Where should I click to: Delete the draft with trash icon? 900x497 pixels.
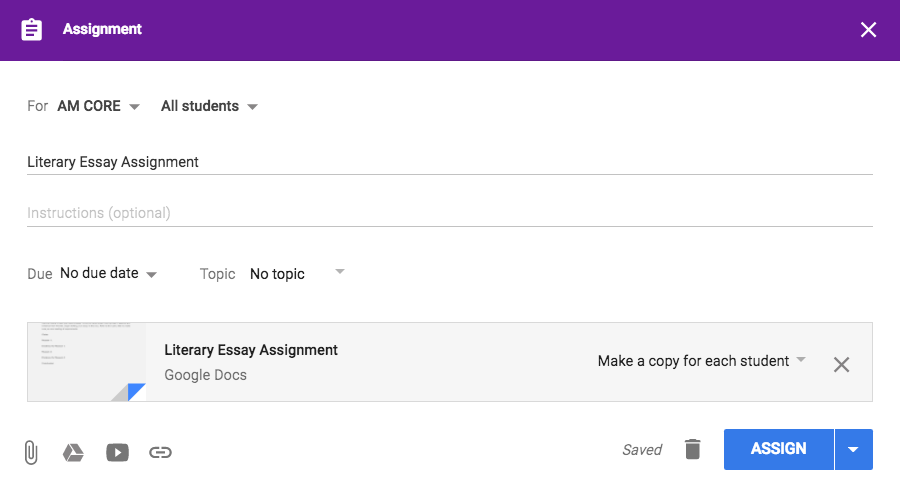point(692,449)
